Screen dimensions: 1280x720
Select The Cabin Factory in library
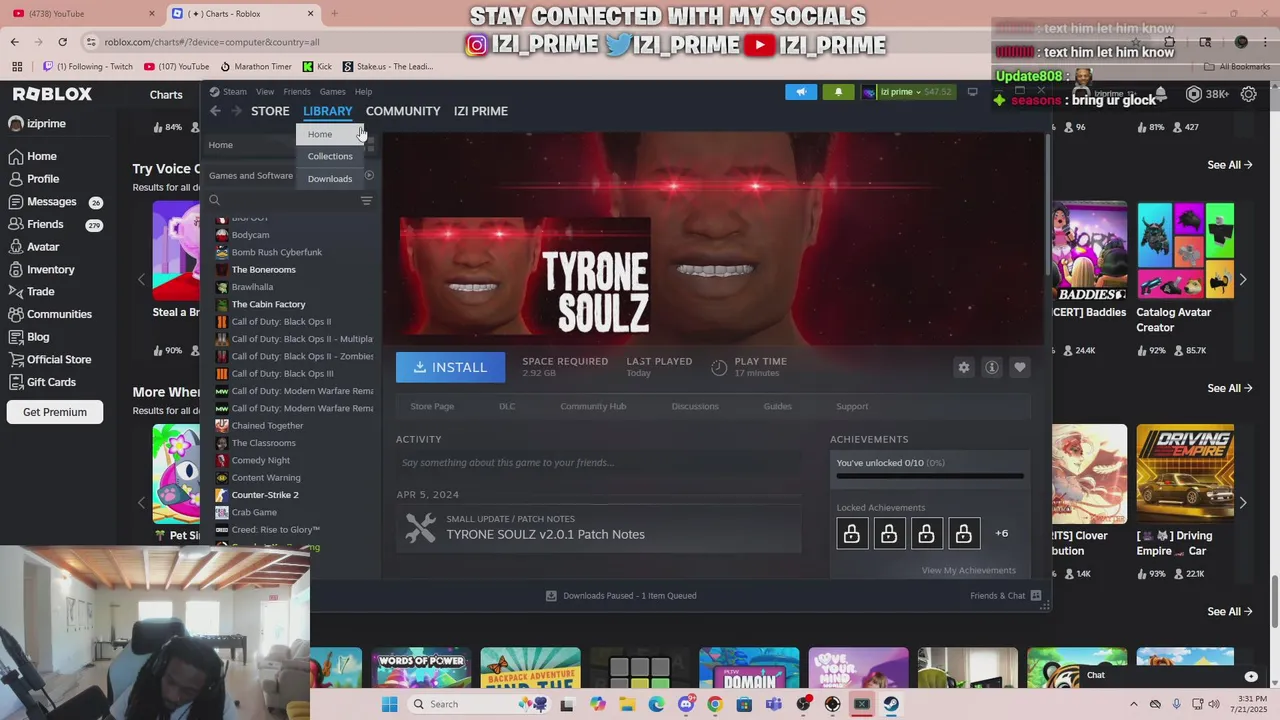tap(268, 305)
